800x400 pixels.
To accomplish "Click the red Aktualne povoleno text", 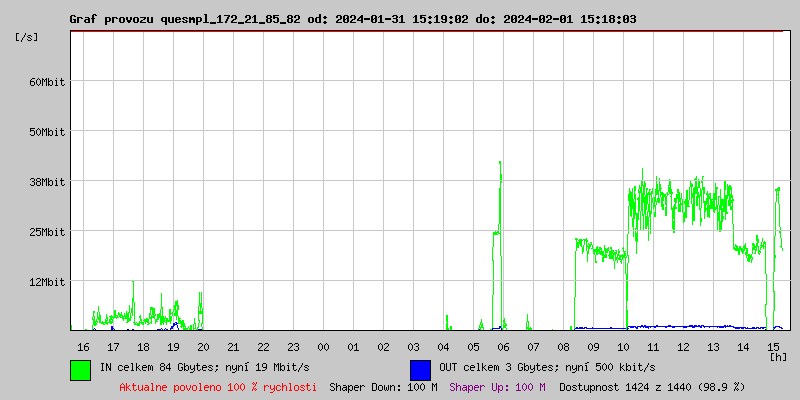I will pos(218,387).
